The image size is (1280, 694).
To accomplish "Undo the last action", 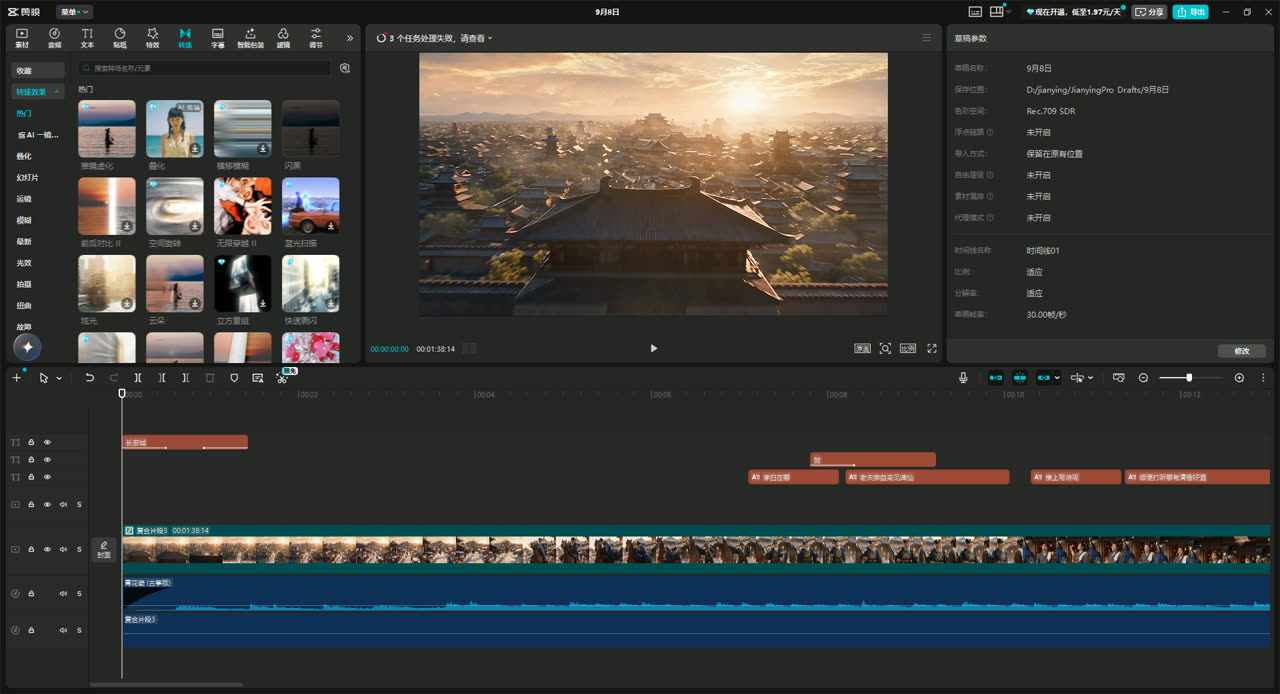I will (x=89, y=378).
